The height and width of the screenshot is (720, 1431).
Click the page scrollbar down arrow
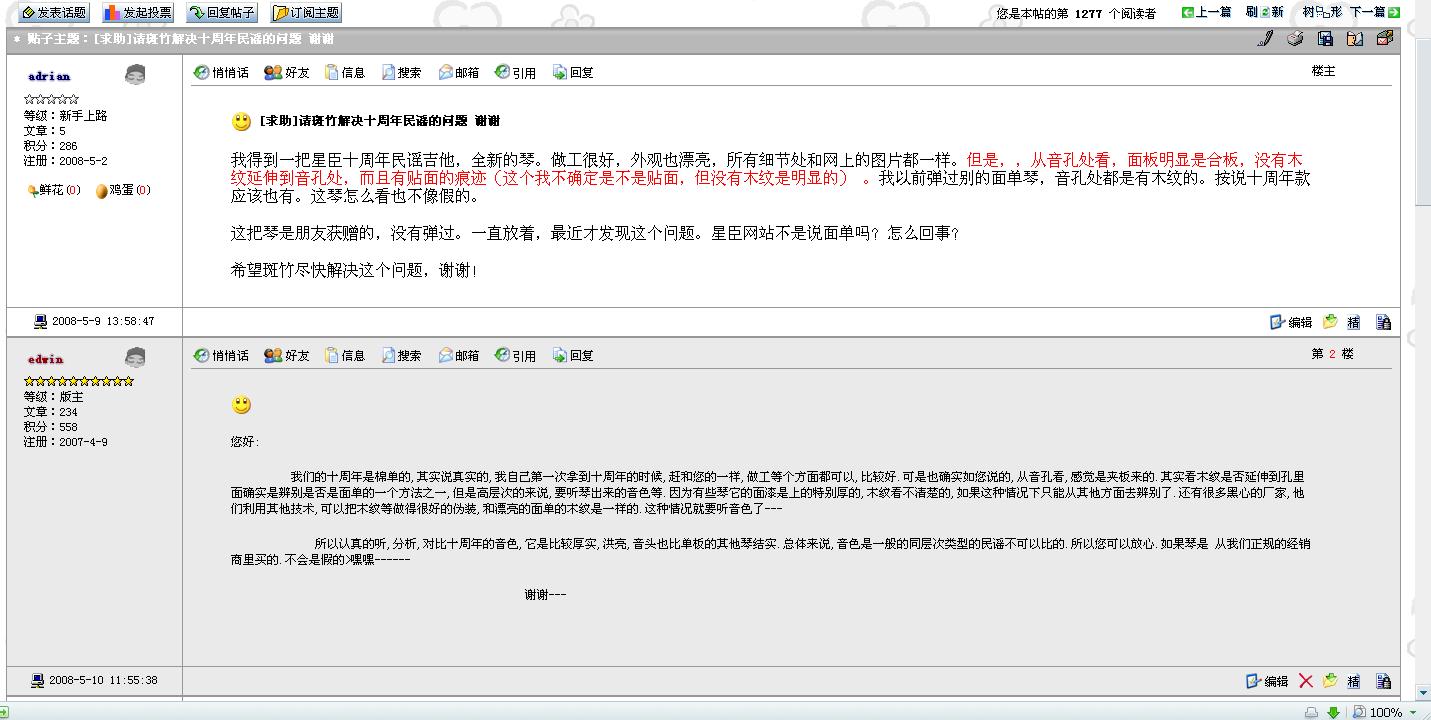point(1423,693)
